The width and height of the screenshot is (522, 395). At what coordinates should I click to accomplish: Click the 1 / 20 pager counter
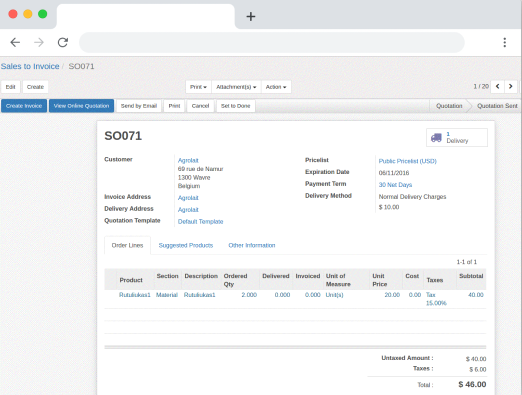point(481,86)
